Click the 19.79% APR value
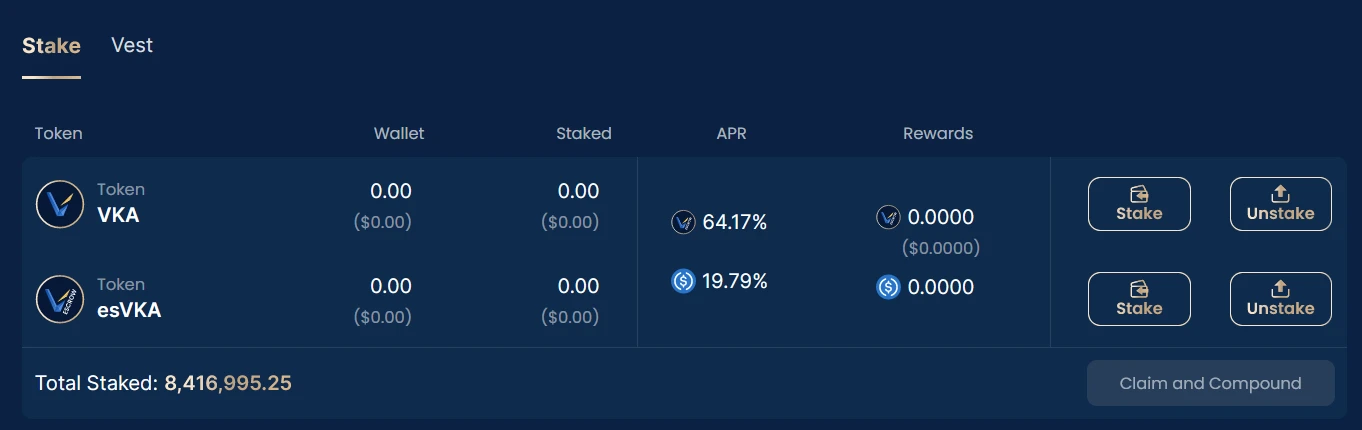The height and width of the screenshot is (430, 1362). (735, 282)
